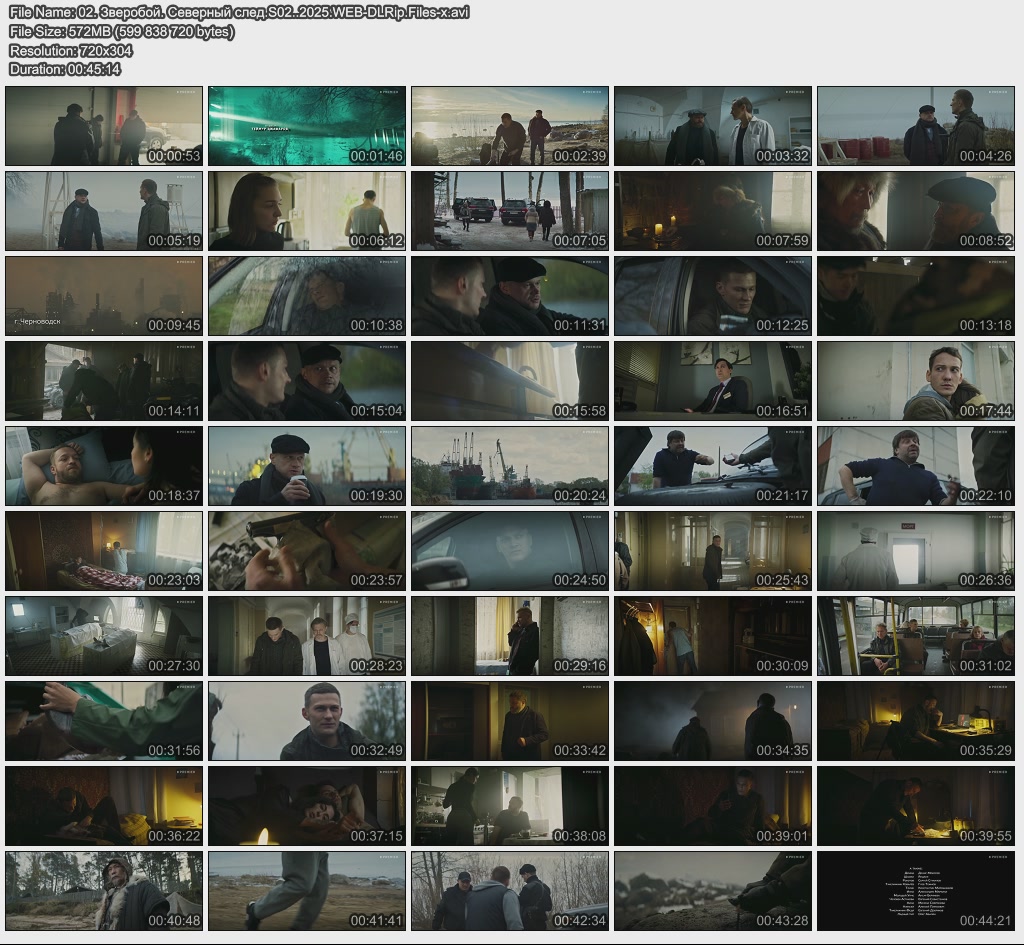
Task: Open the shirtless man in bed frame at 00:18:37
Action: pyautogui.click(x=104, y=466)
